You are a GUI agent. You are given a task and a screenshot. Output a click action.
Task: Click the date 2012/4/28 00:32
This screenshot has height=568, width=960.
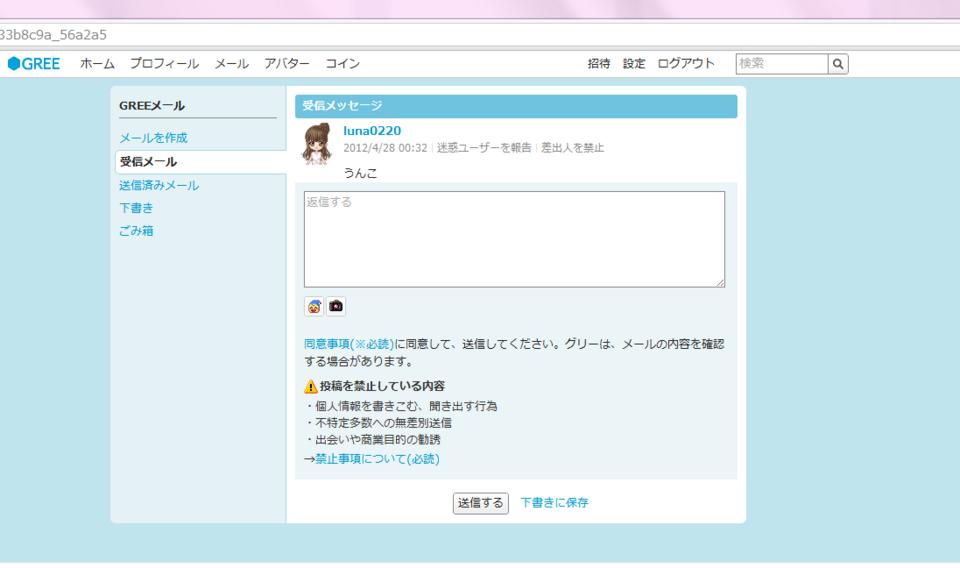click(x=385, y=148)
